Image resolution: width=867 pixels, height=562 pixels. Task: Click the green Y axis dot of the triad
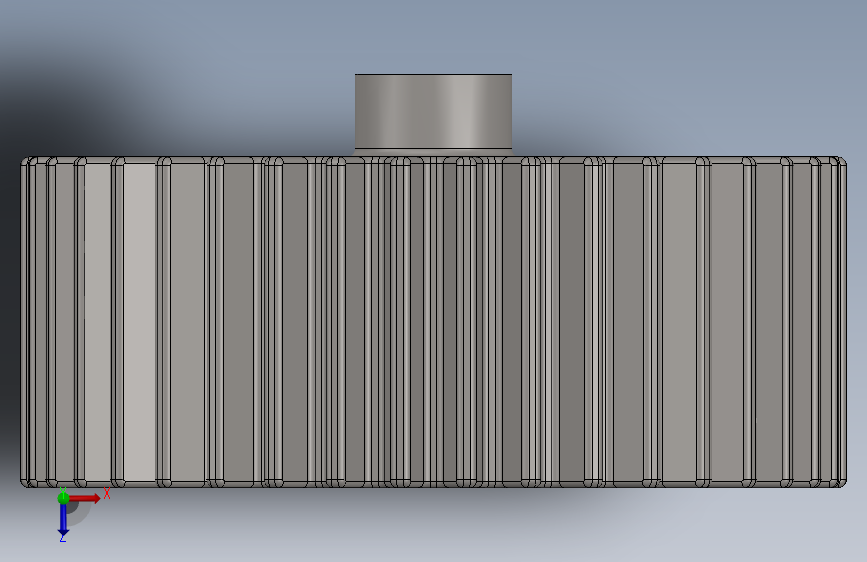click(x=63, y=498)
